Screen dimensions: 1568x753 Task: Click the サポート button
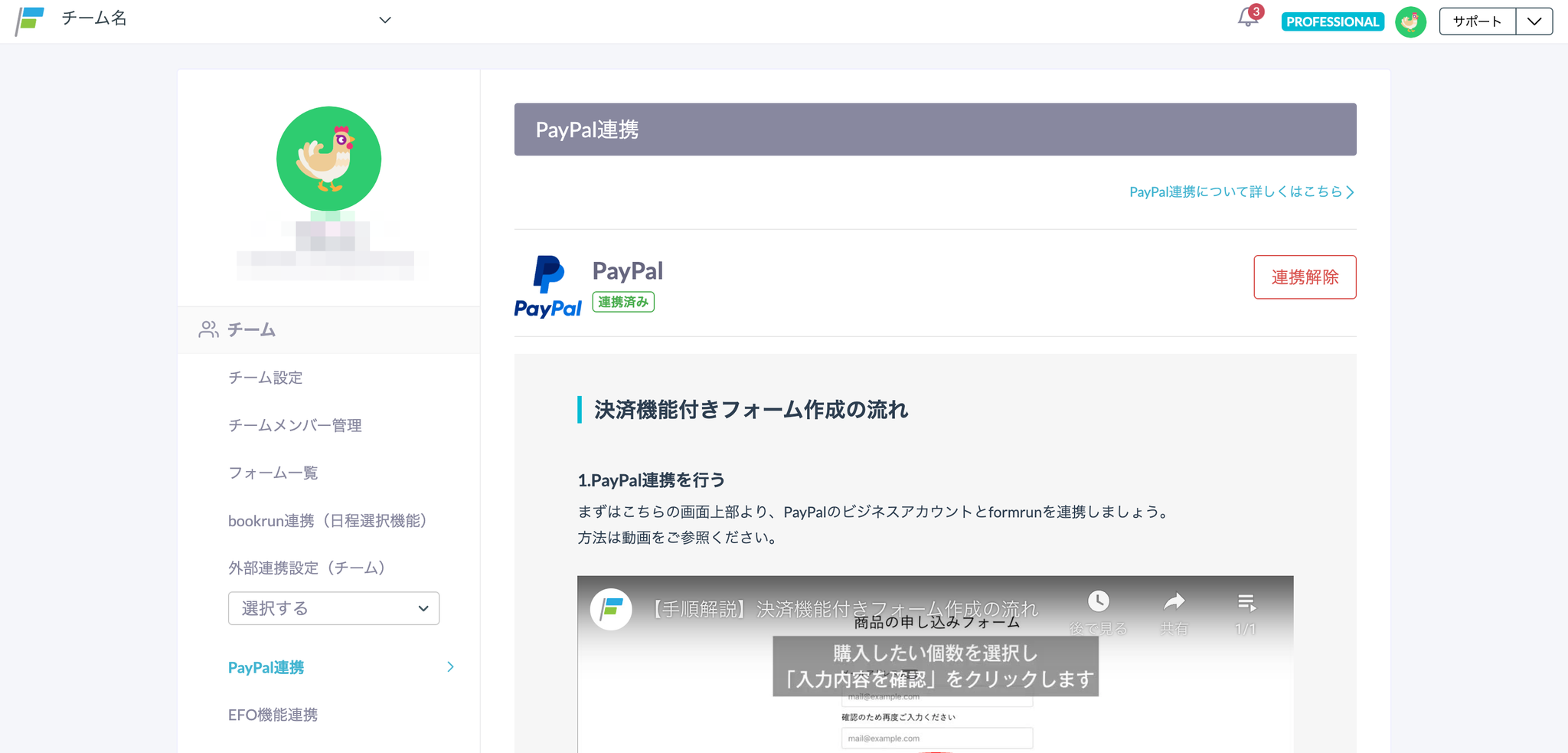coord(1478,21)
